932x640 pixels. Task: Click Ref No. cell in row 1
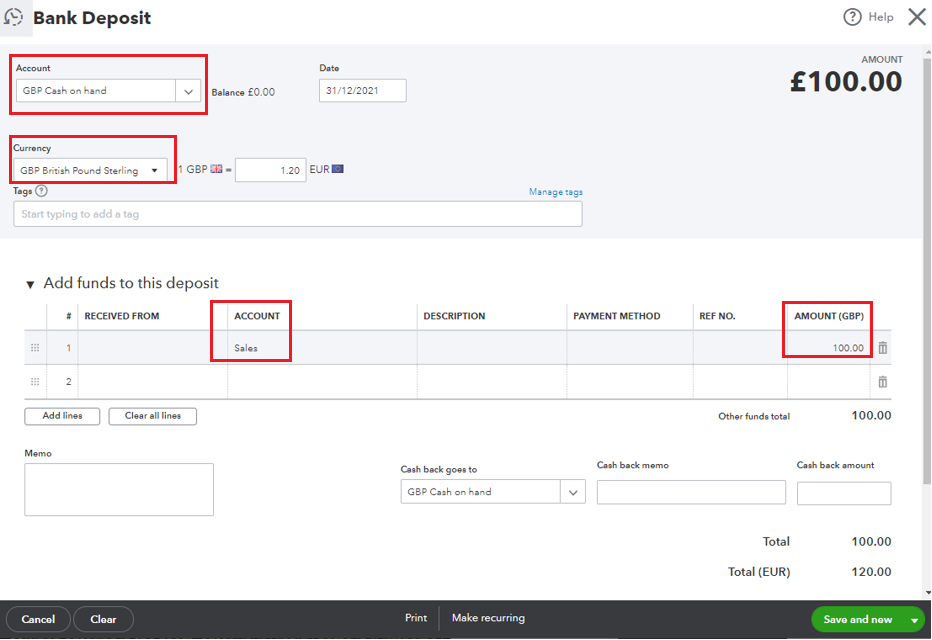pos(741,348)
